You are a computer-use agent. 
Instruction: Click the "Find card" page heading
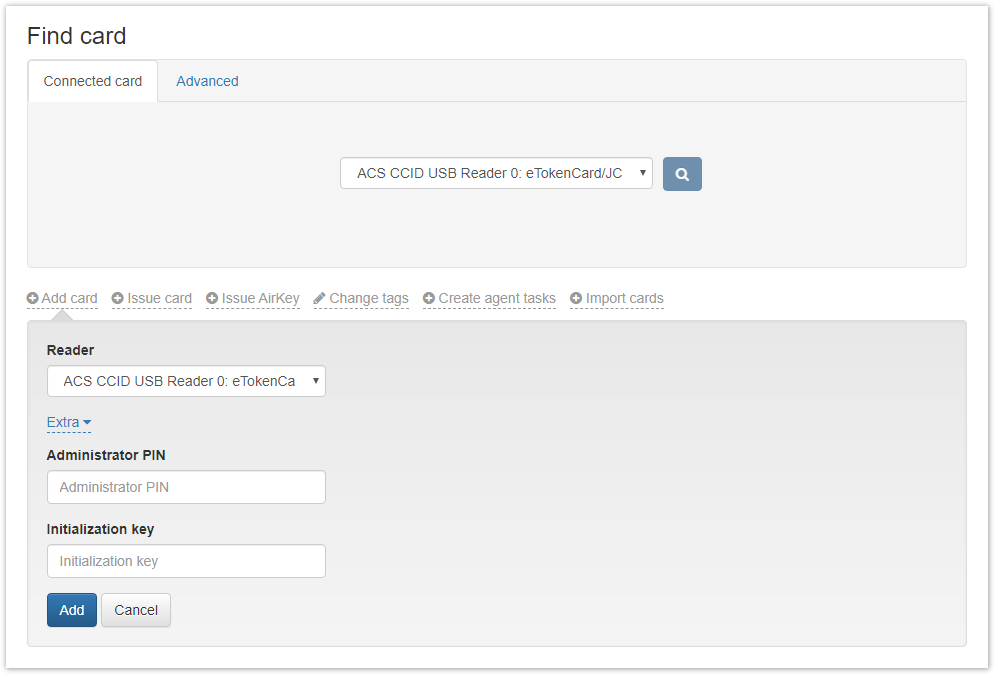[x=77, y=36]
